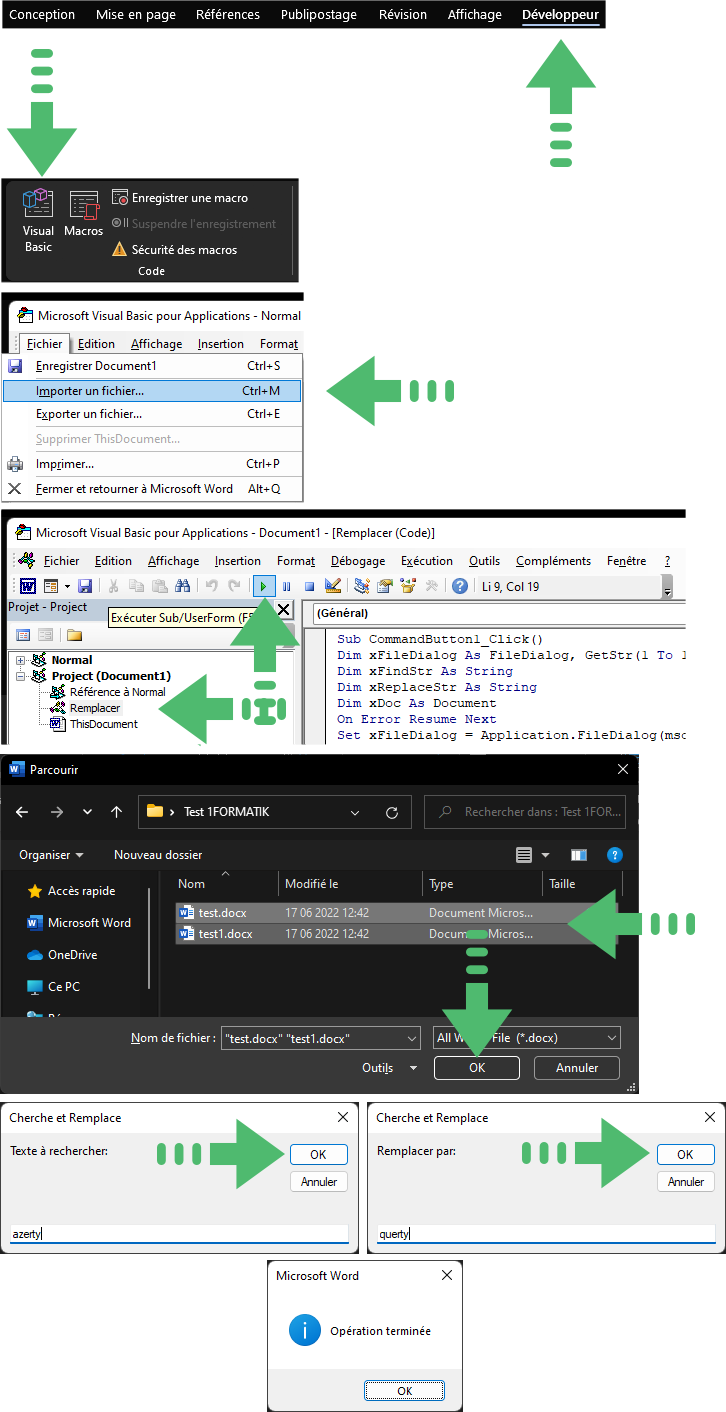Click View Code icon in Project panel

[24, 635]
